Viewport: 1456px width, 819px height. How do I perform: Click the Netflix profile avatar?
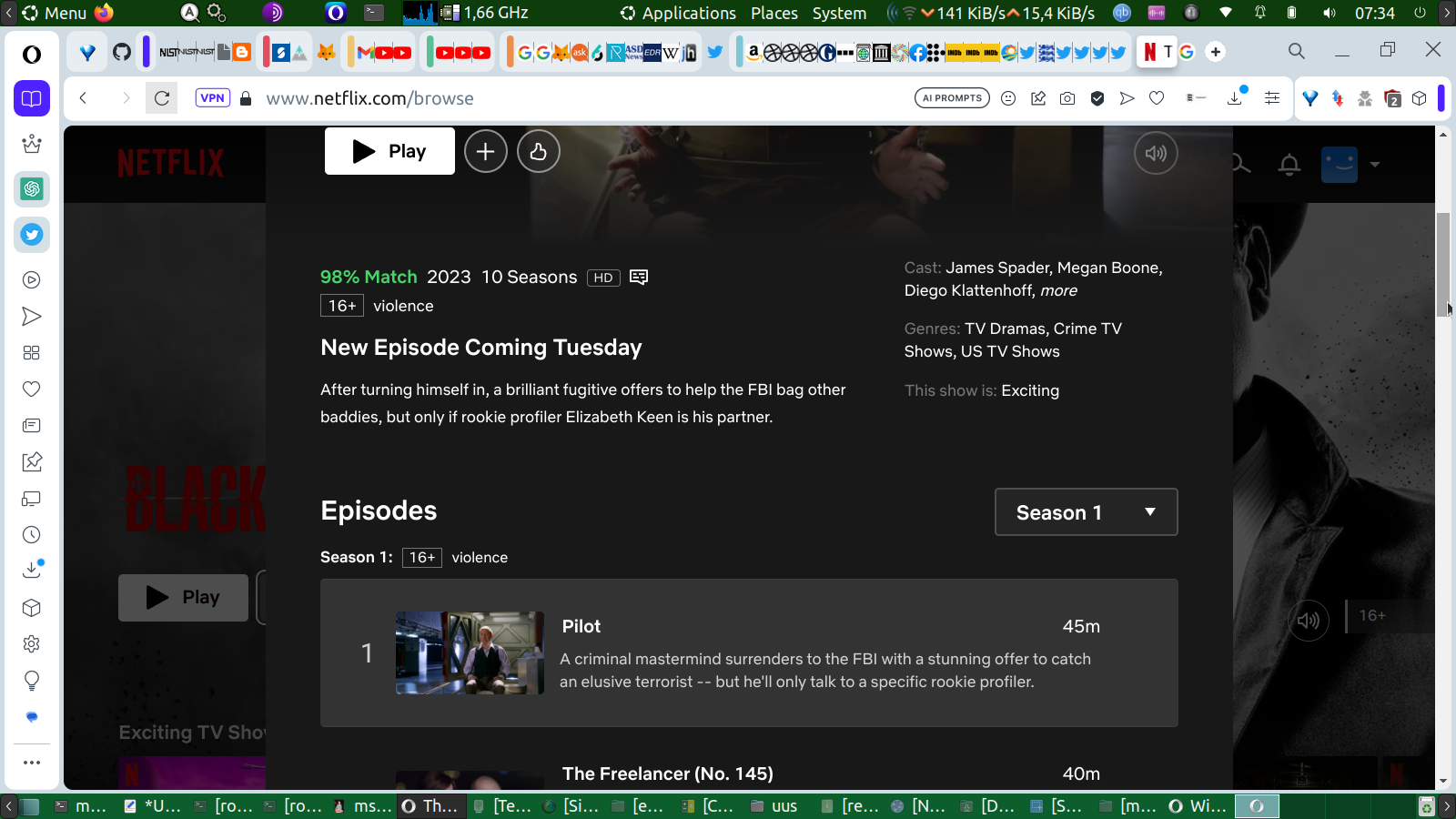(1340, 165)
